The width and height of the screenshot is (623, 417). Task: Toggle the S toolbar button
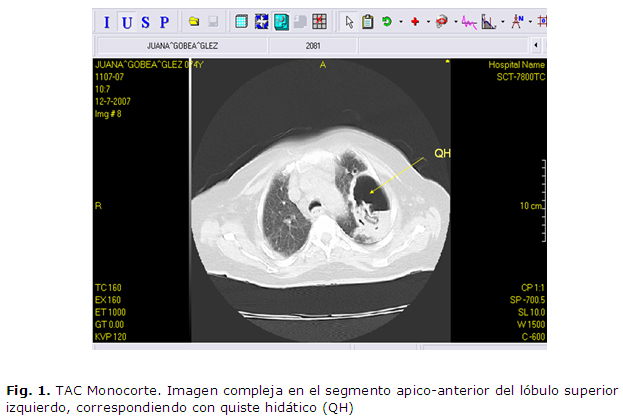click(x=146, y=22)
